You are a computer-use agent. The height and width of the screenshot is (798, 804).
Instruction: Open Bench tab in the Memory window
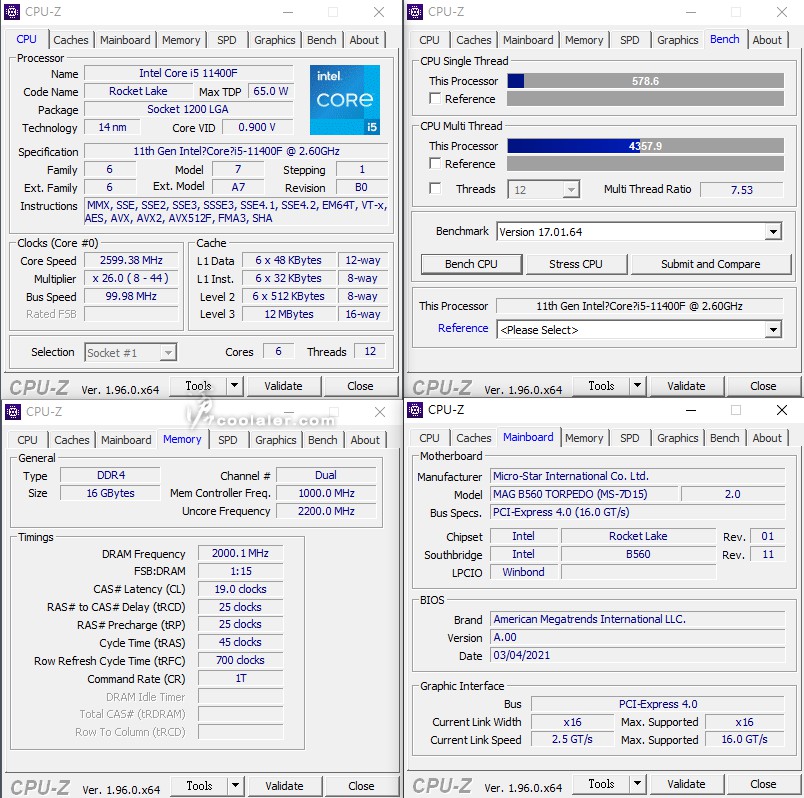point(323,440)
